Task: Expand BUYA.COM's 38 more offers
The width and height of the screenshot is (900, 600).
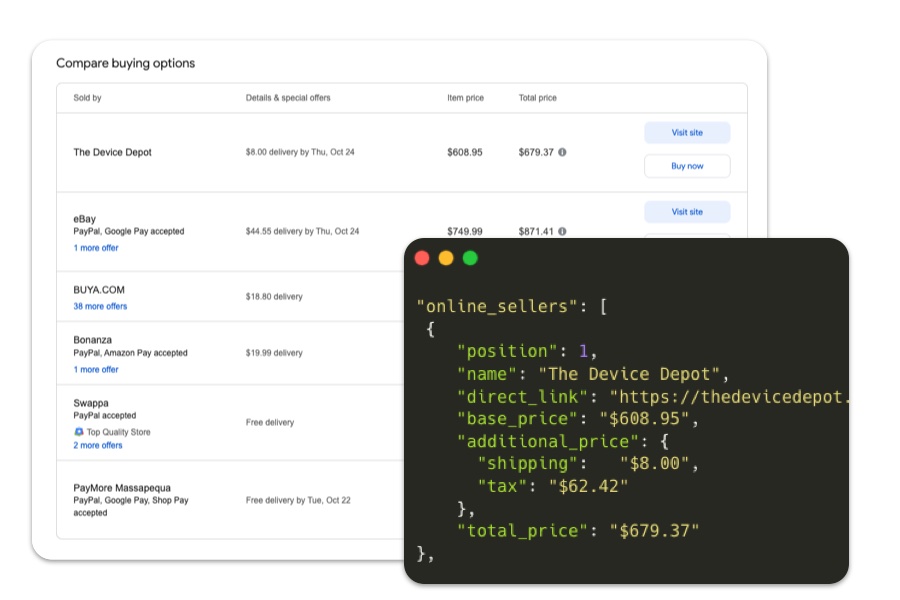Action: 100,306
